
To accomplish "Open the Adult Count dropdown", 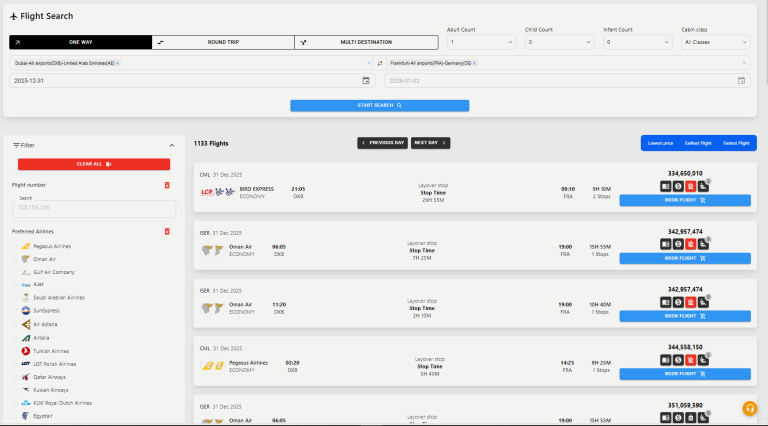I will pos(480,42).
